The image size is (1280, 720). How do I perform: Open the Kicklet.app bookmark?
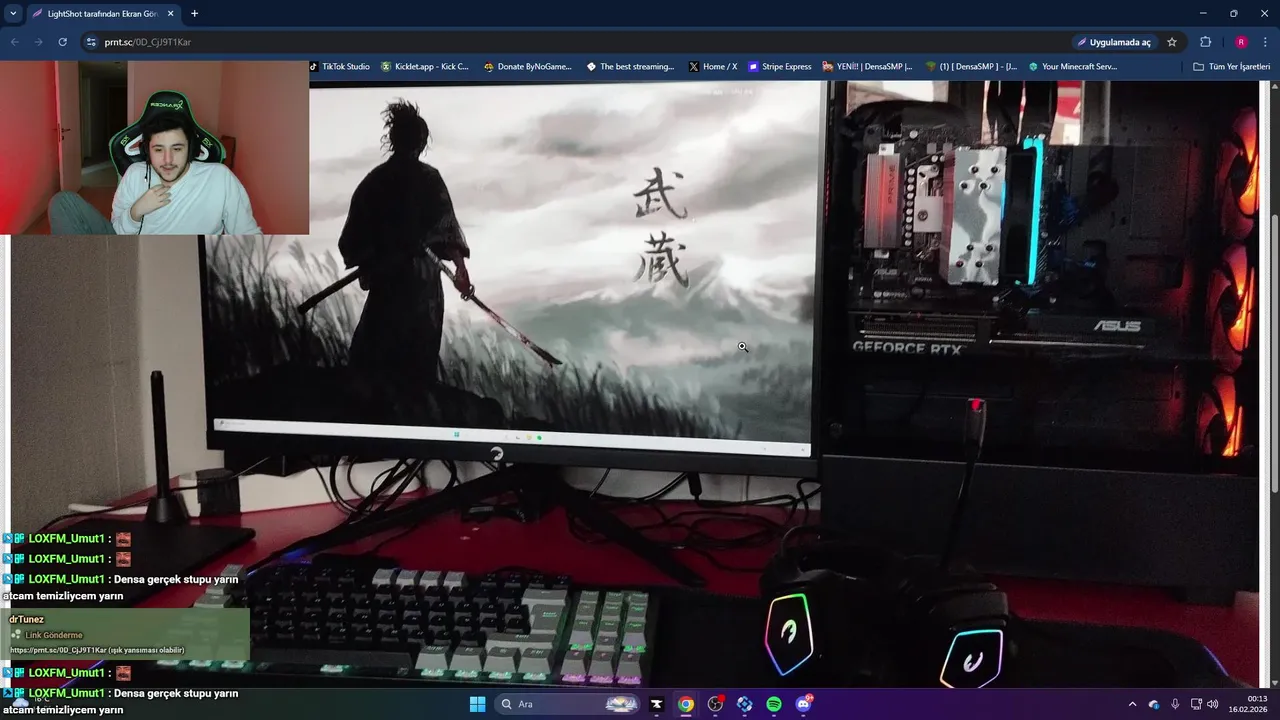(x=425, y=67)
